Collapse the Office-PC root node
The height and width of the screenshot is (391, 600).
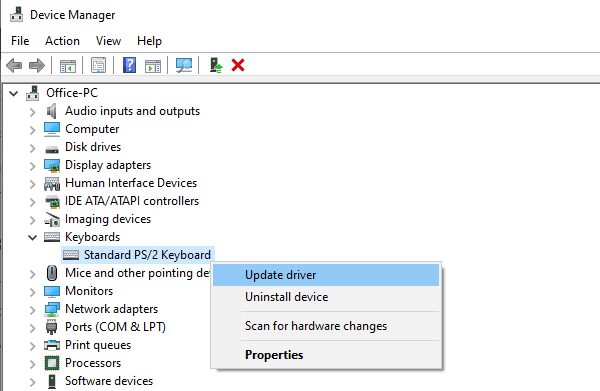point(14,93)
